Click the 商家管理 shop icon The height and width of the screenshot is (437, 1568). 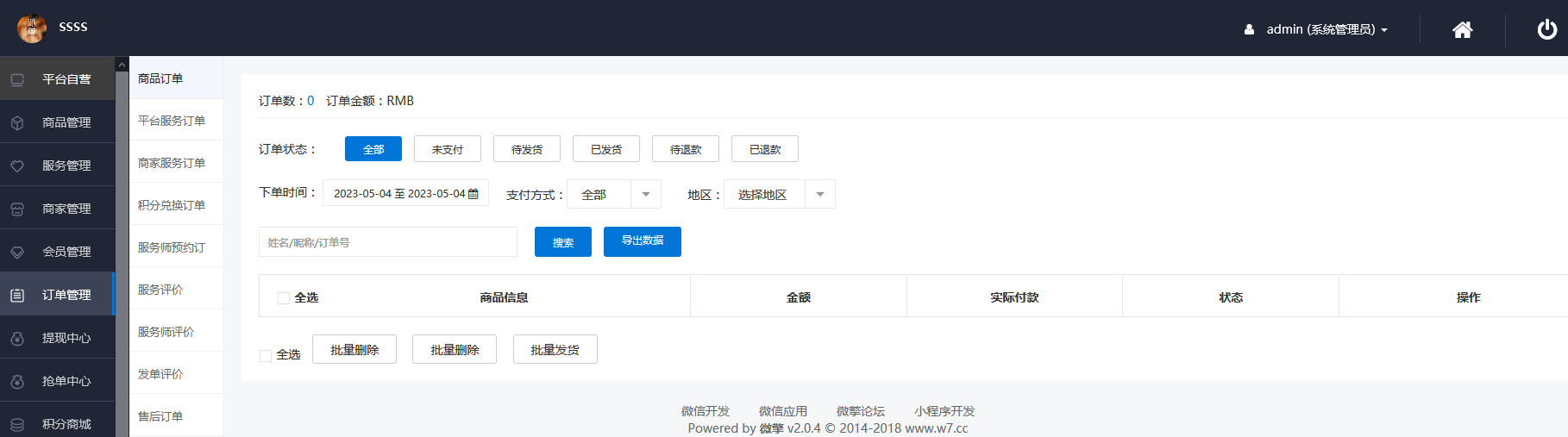pyautogui.click(x=17, y=209)
